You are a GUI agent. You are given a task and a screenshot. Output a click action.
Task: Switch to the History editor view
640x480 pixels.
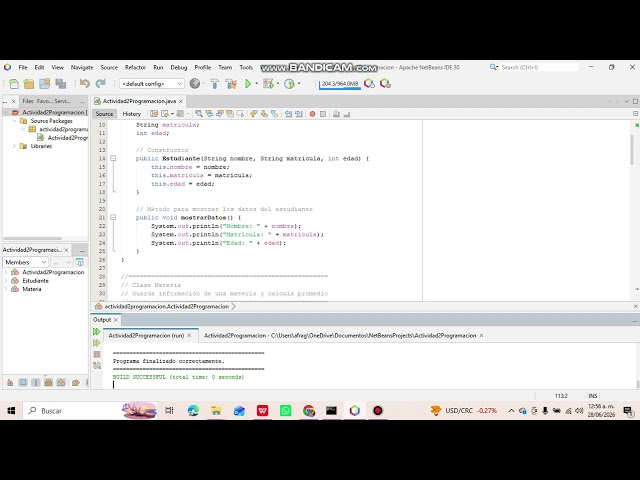[x=131, y=114]
